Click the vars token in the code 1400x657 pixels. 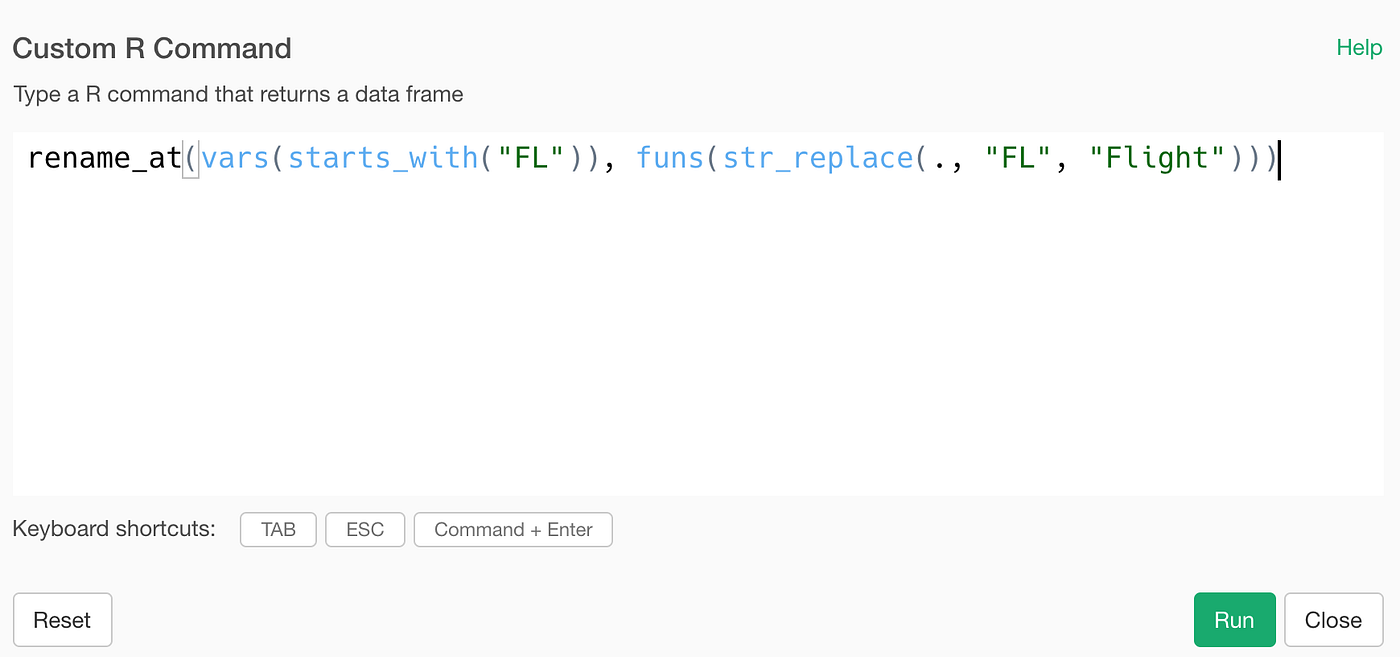pos(236,157)
